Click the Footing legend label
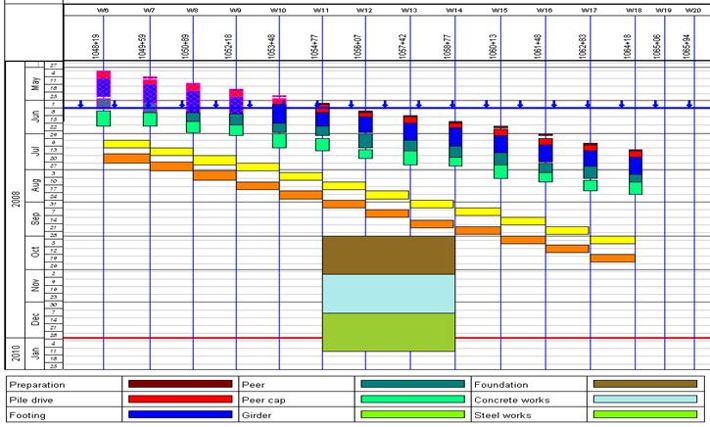The height and width of the screenshot is (427, 710). tap(27, 415)
